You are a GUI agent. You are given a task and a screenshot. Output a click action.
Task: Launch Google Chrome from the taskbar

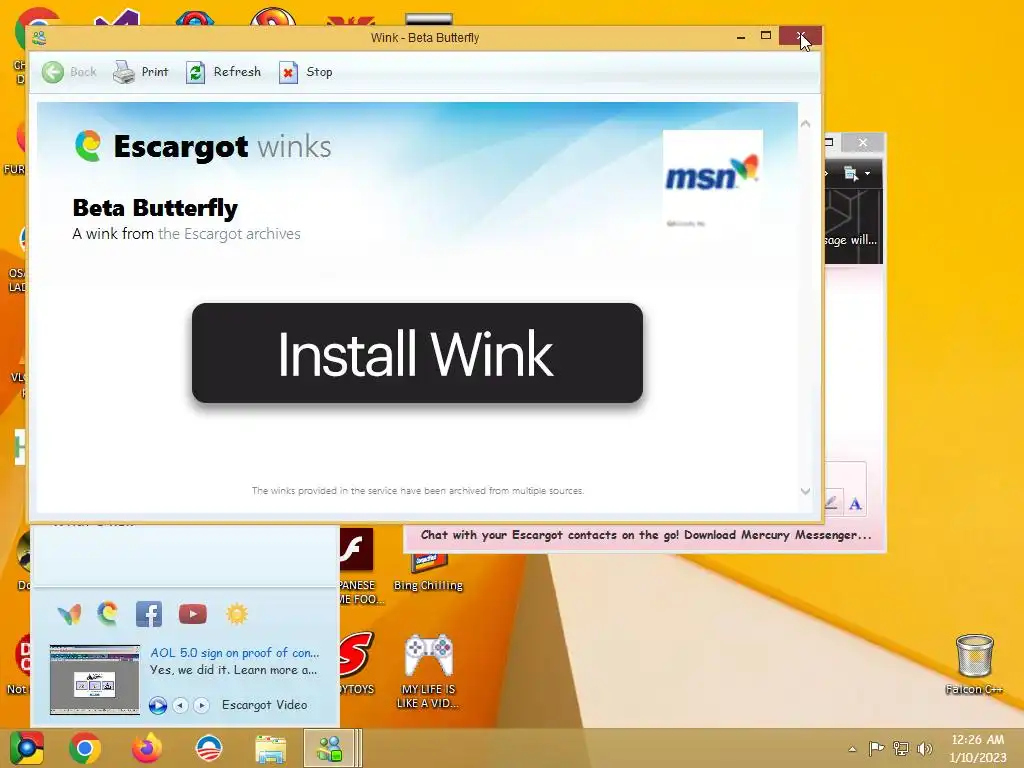pos(85,748)
